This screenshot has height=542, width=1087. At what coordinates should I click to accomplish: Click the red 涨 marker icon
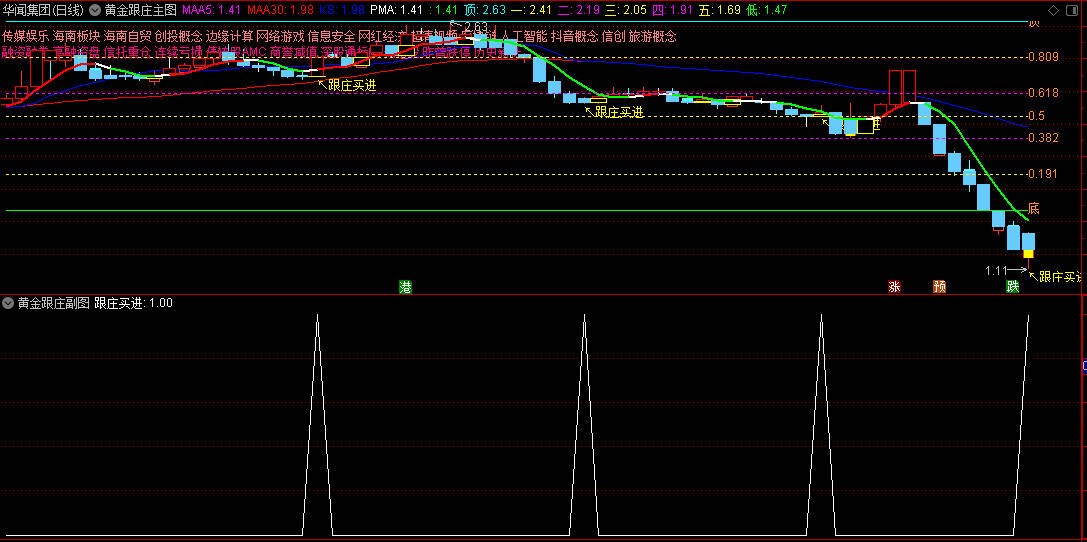tap(895, 287)
